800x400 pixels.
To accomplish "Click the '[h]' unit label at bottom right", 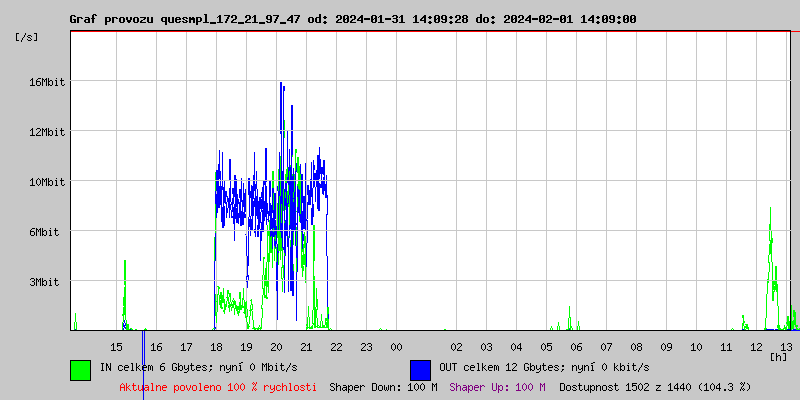I will [x=778, y=356].
